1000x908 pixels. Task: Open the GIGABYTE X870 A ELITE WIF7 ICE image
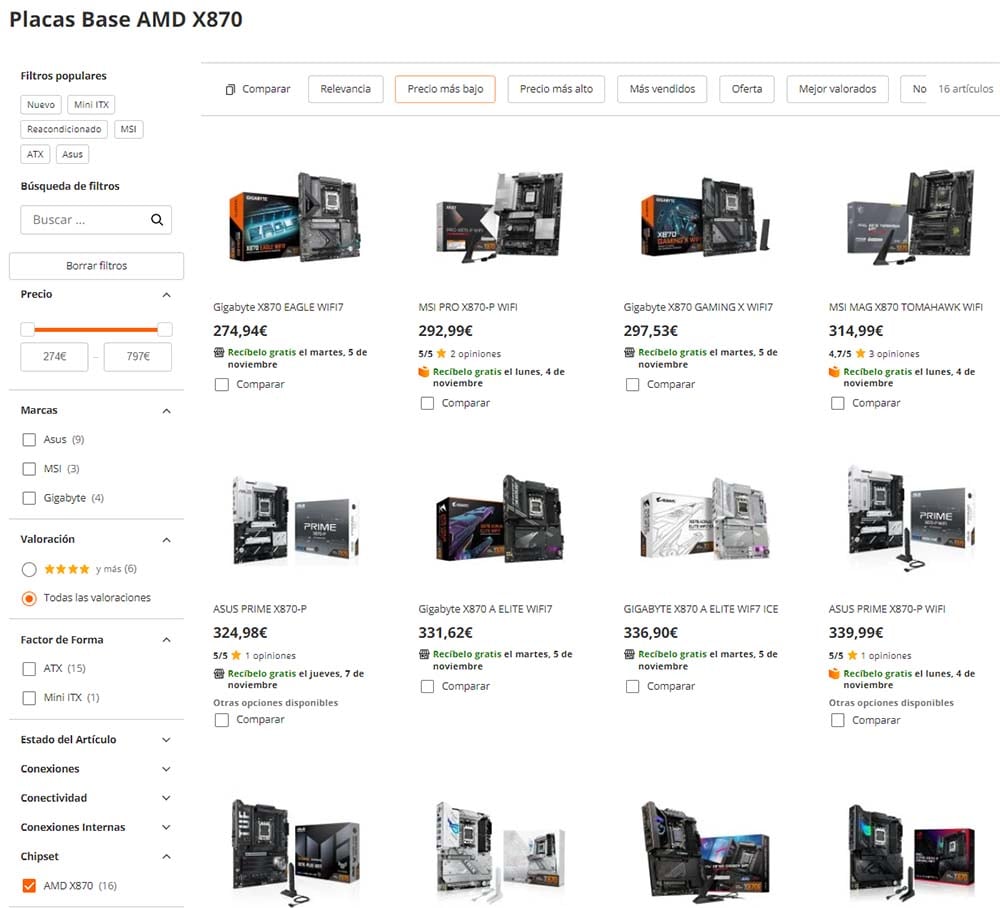click(x=705, y=520)
